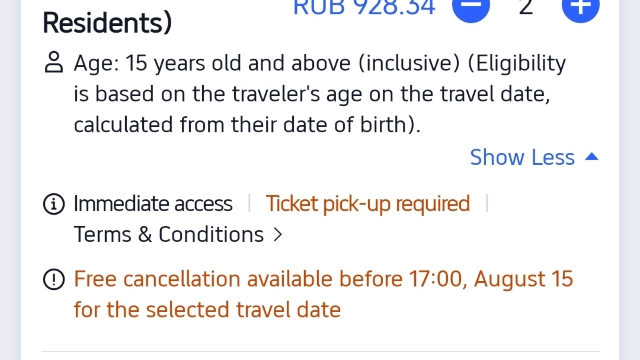Click 'calculated from their date of birth' line

[247, 124]
